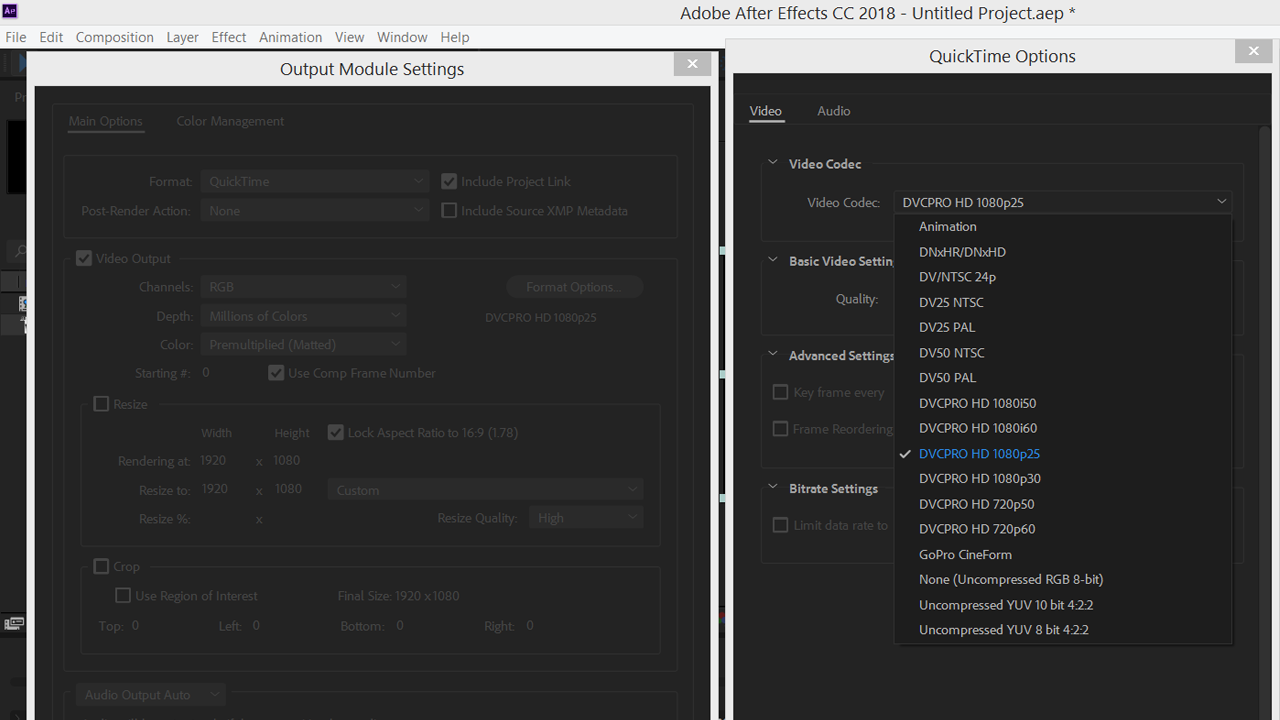Toggle the Frame Reordering checkbox

[x=781, y=429]
